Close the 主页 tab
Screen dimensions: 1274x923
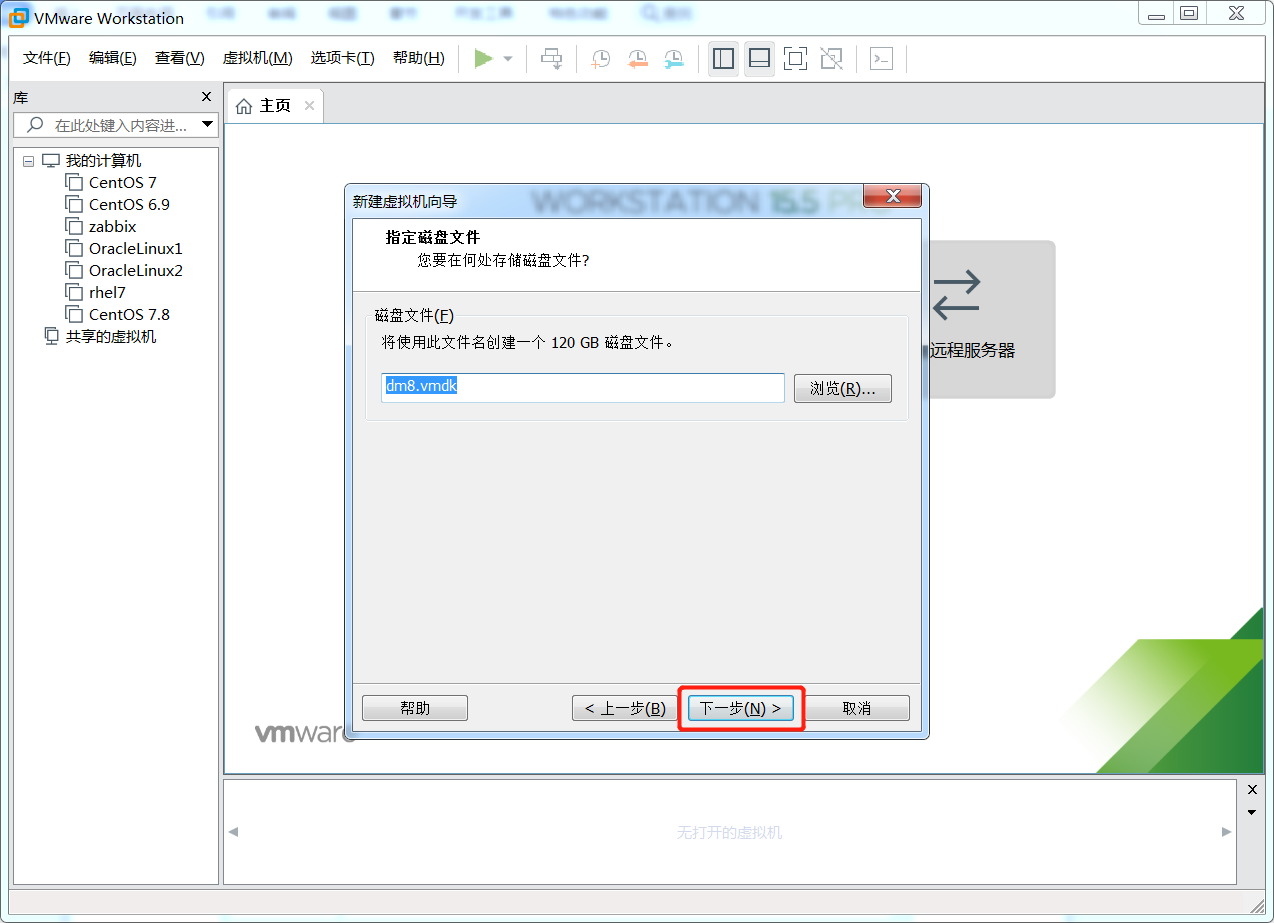(x=310, y=106)
